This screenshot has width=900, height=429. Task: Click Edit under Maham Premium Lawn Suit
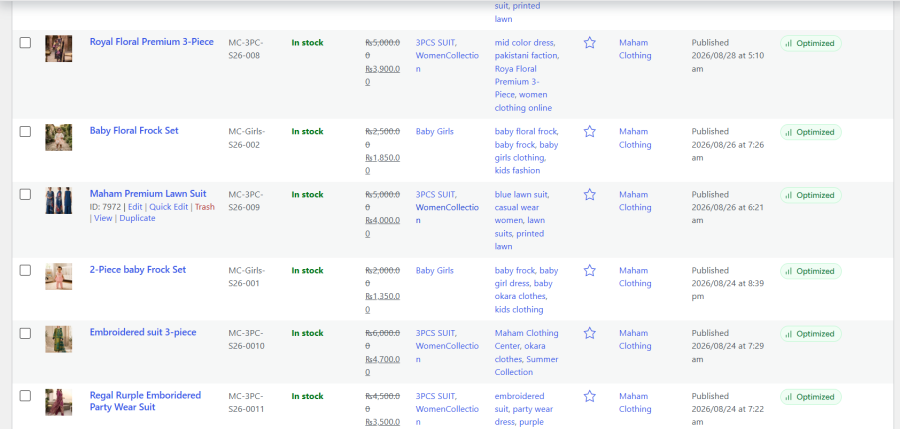pyautogui.click(x=135, y=207)
